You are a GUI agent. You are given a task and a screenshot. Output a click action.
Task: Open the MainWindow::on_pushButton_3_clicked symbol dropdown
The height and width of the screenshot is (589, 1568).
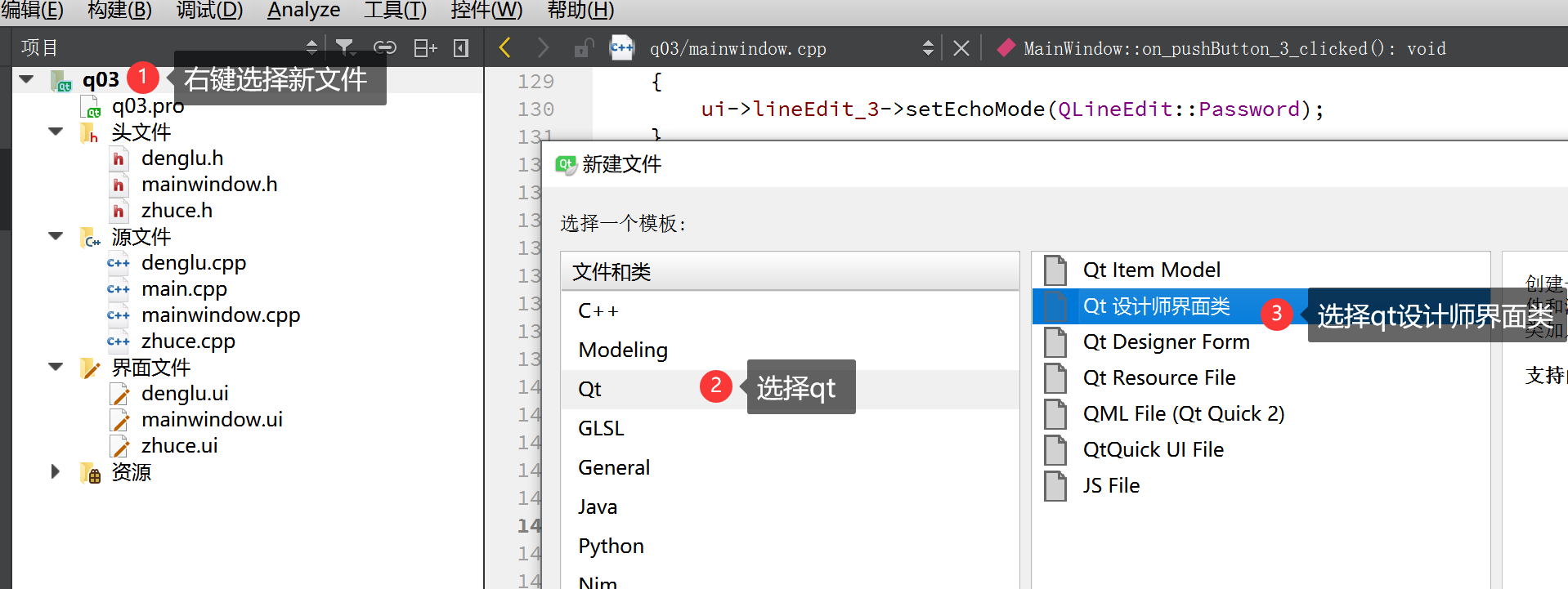[x=1234, y=48]
